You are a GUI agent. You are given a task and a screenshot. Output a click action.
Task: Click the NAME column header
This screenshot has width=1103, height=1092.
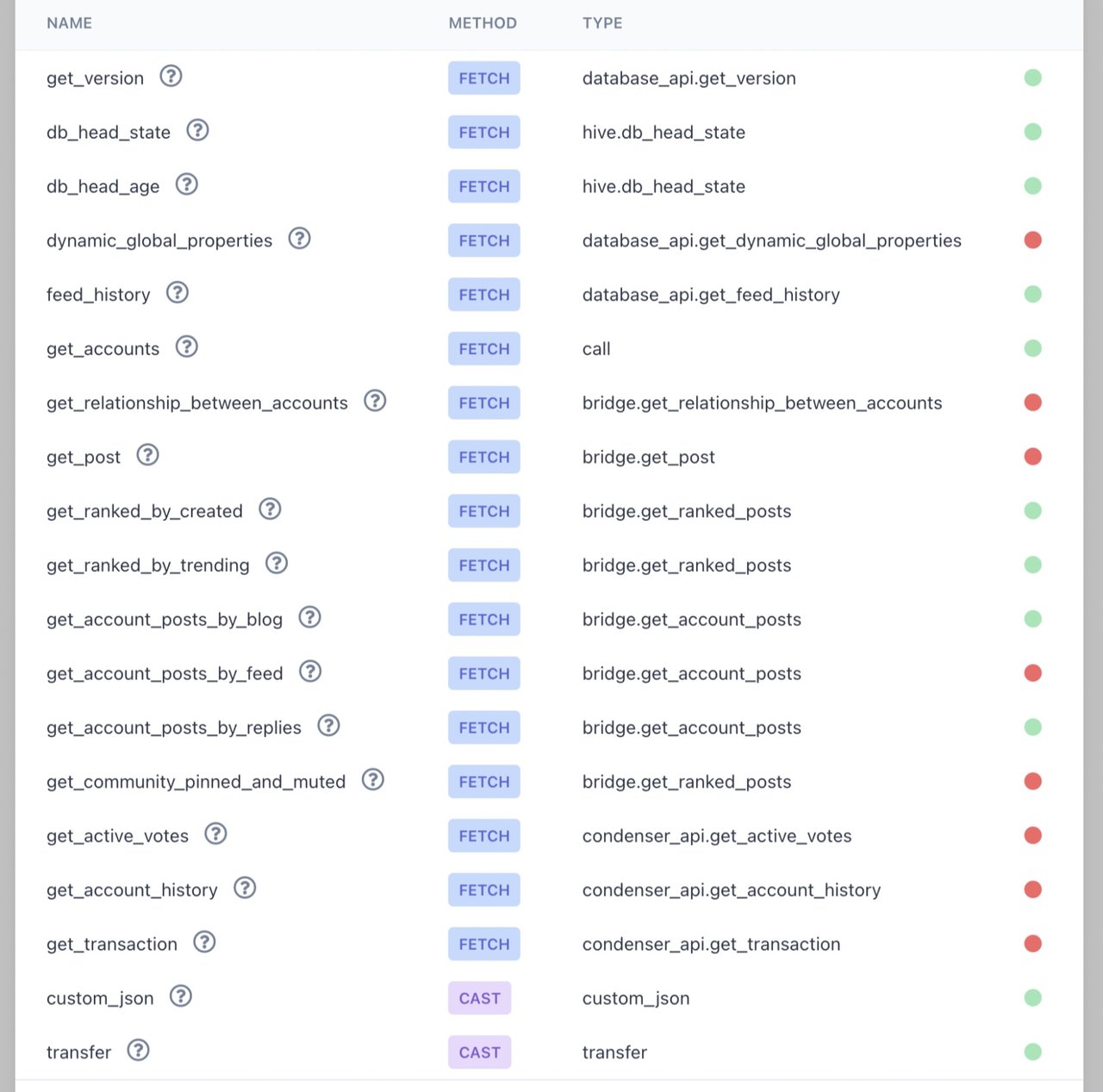(70, 23)
